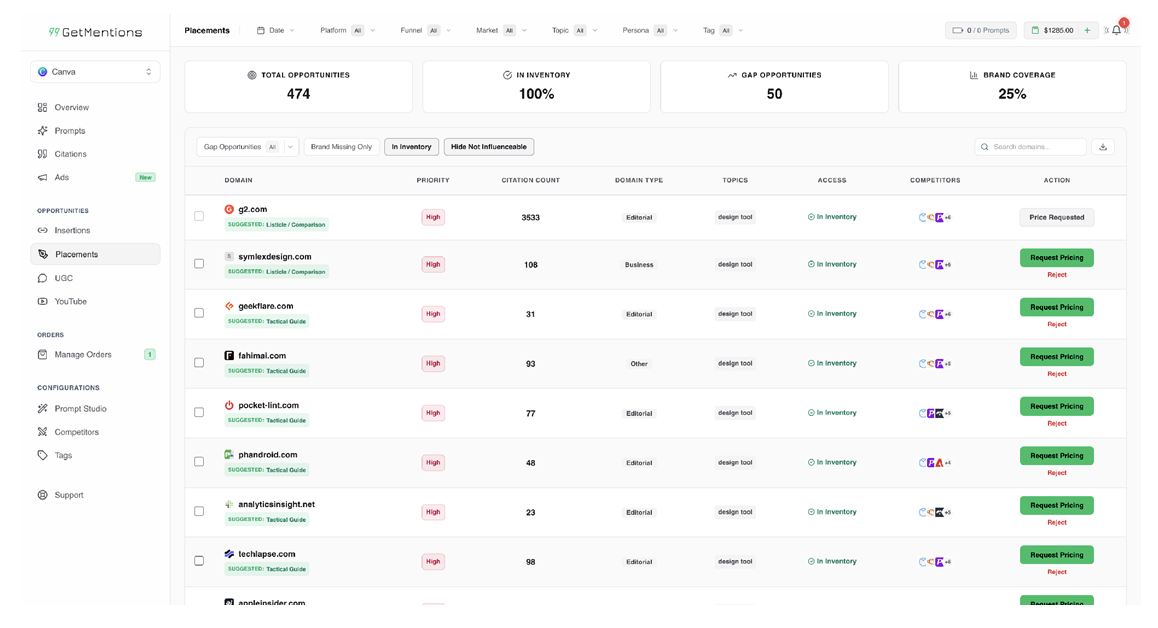Click the pocket-lint.com power favicon
1158x628 pixels.
coord(229,405)
